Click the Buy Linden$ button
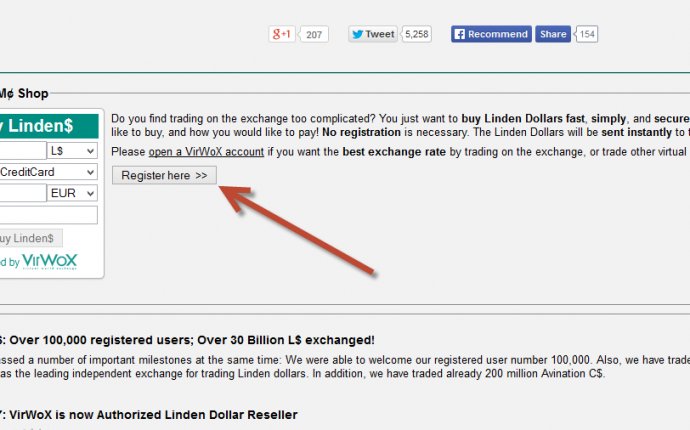 31,238
